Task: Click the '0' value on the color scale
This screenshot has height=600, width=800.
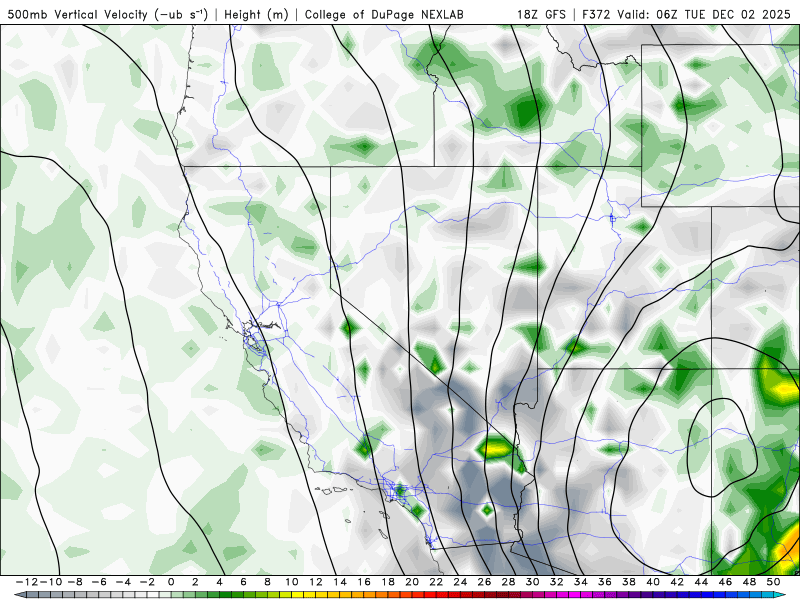Action: (x=171, y=582)
